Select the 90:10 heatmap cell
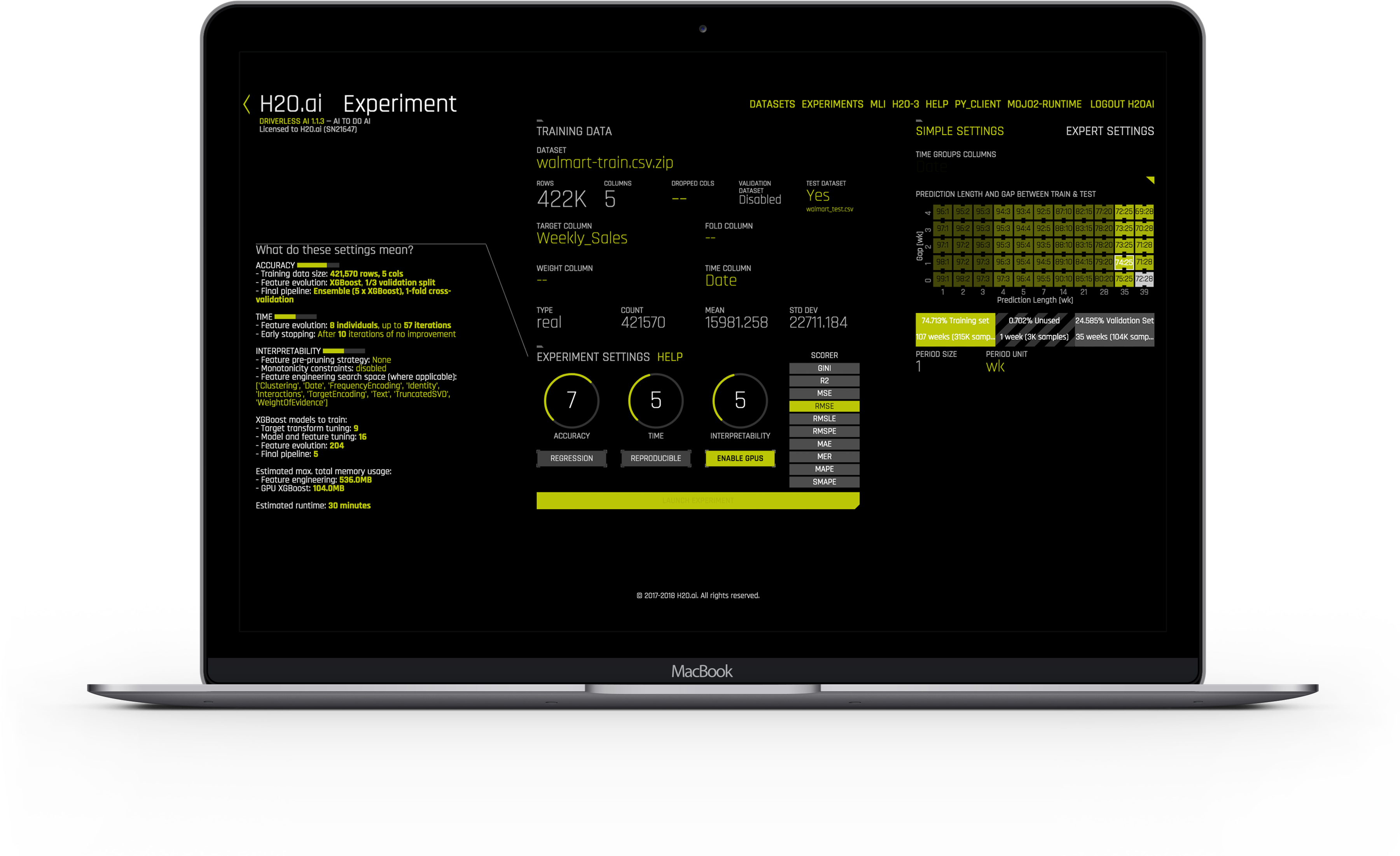 point(1064,279)
